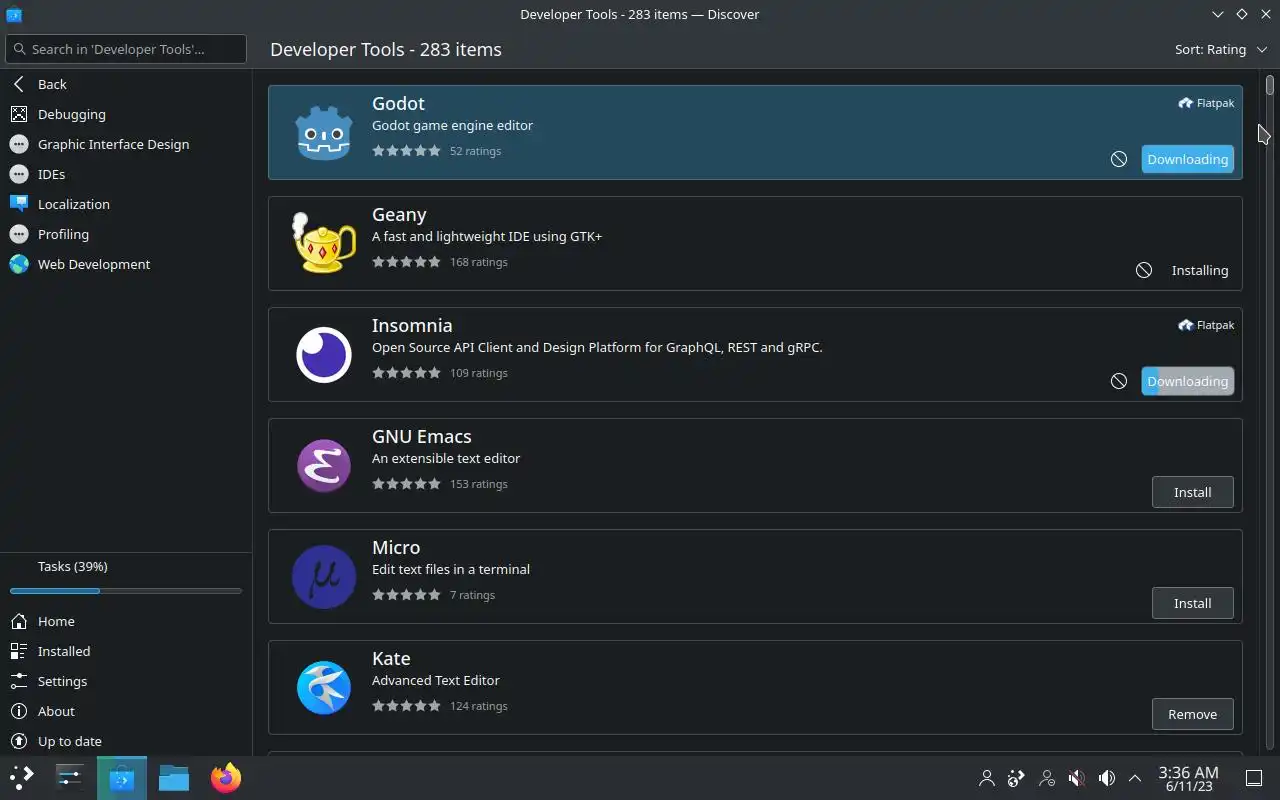Install Micro

pos(1192,603)
